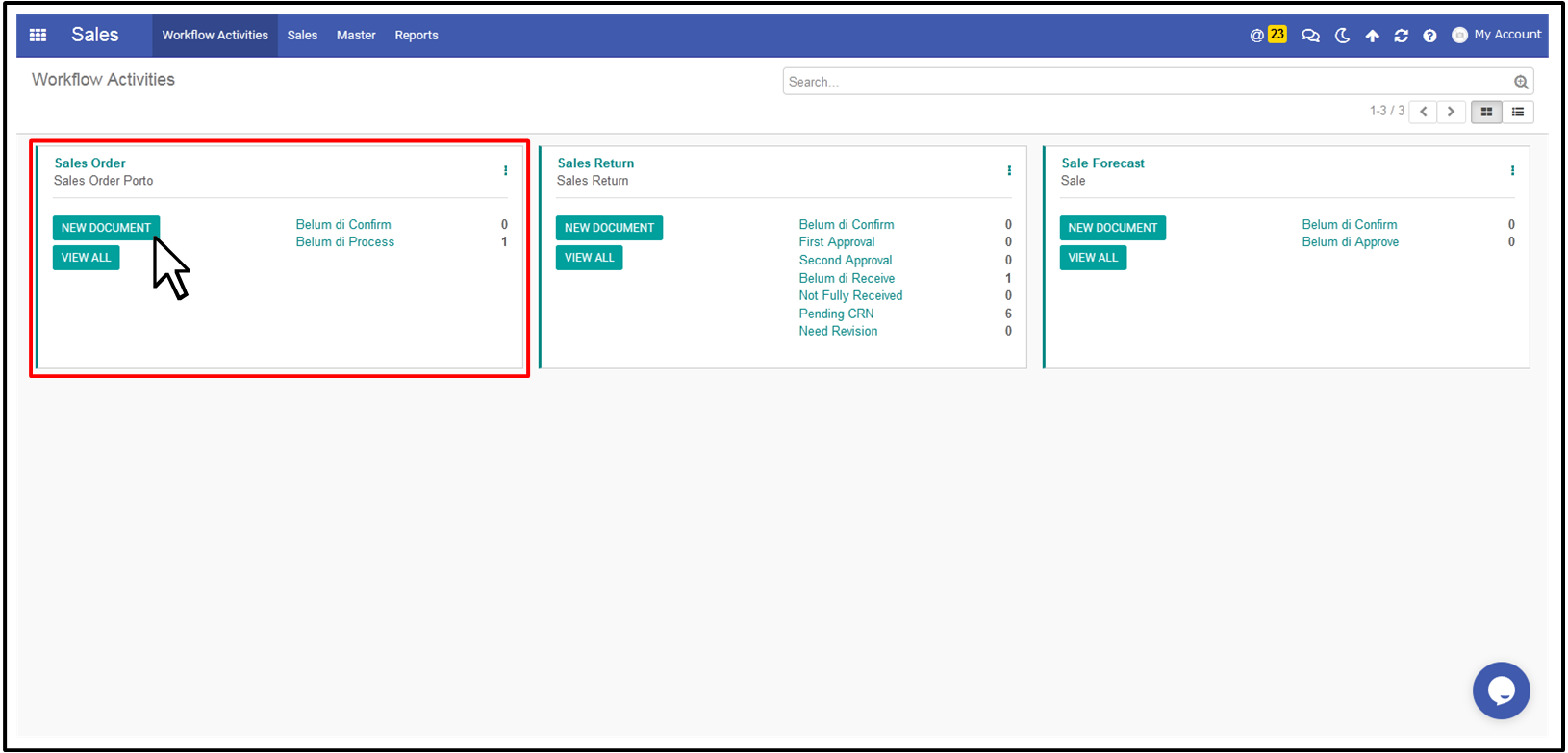Image resolution: width=1568 pixels, height=753 pixels.
Task: Click New Document under Sales Return
Action: pos(609,228)
